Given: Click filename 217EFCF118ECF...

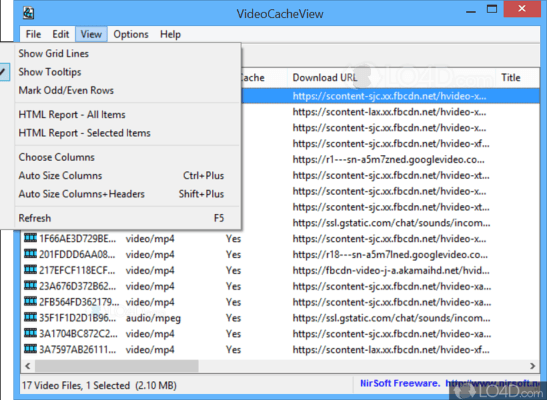Looking at the screenshot, I should click(x=77, y=271).
